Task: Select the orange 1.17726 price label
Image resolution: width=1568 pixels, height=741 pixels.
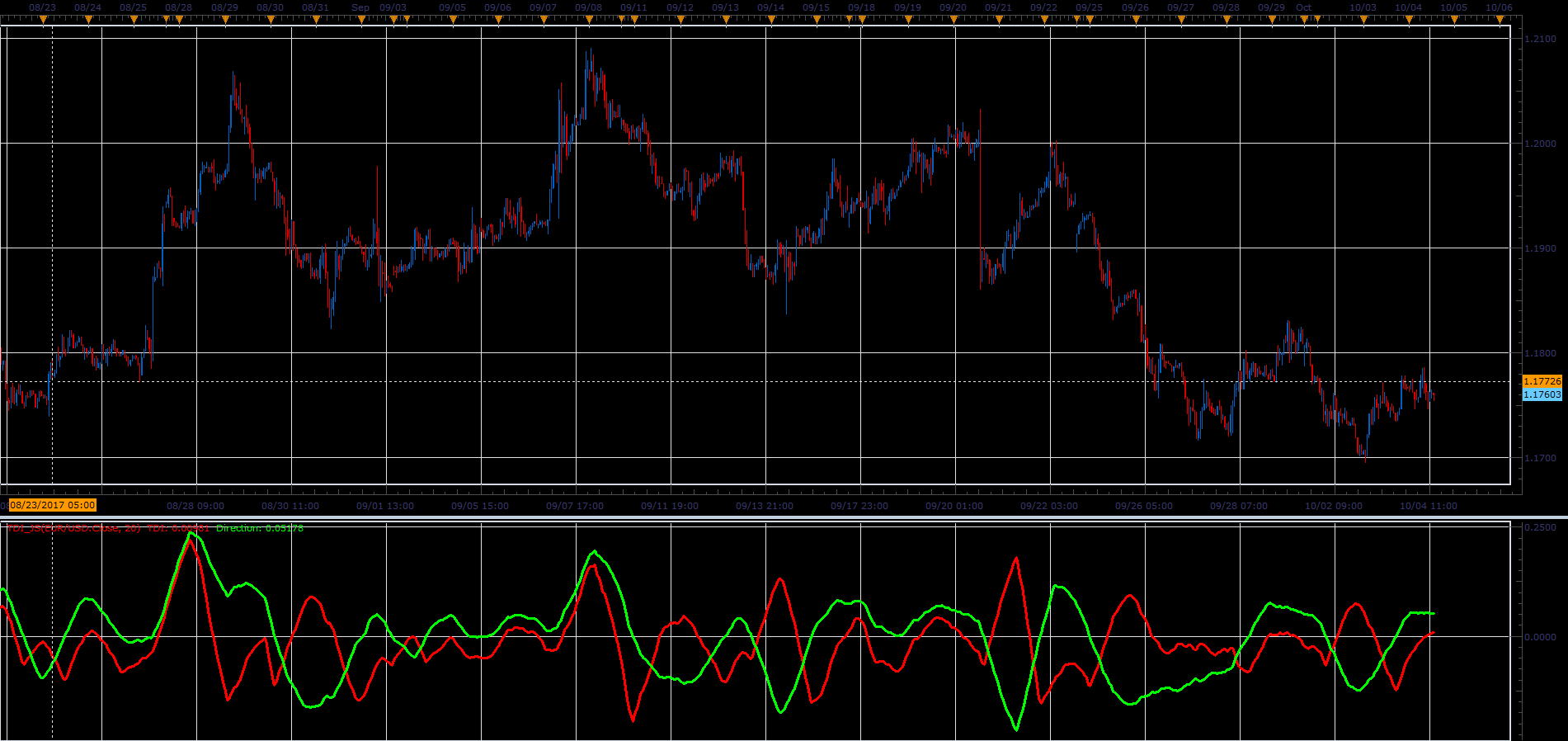Action: coord(1542,381)
